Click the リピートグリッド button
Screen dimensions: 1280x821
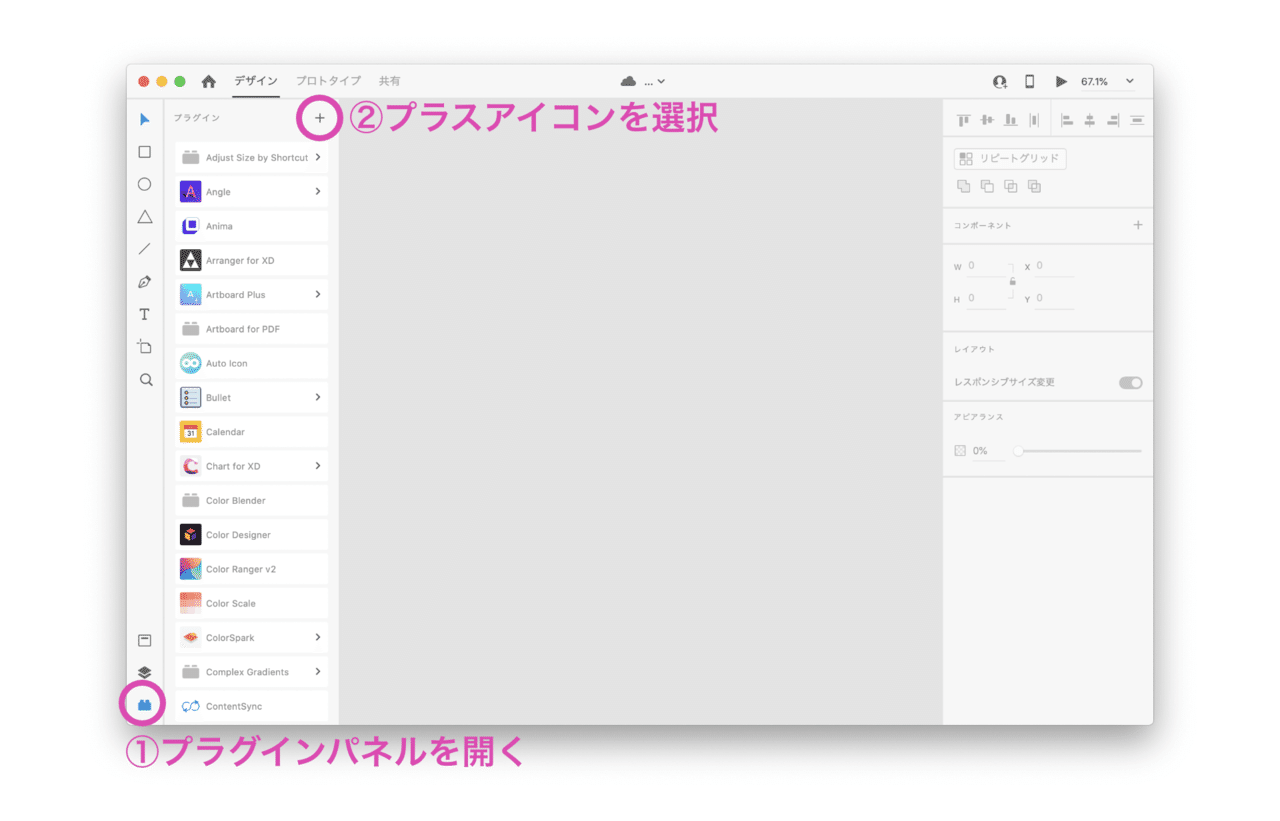click(x=1010, y=158)
